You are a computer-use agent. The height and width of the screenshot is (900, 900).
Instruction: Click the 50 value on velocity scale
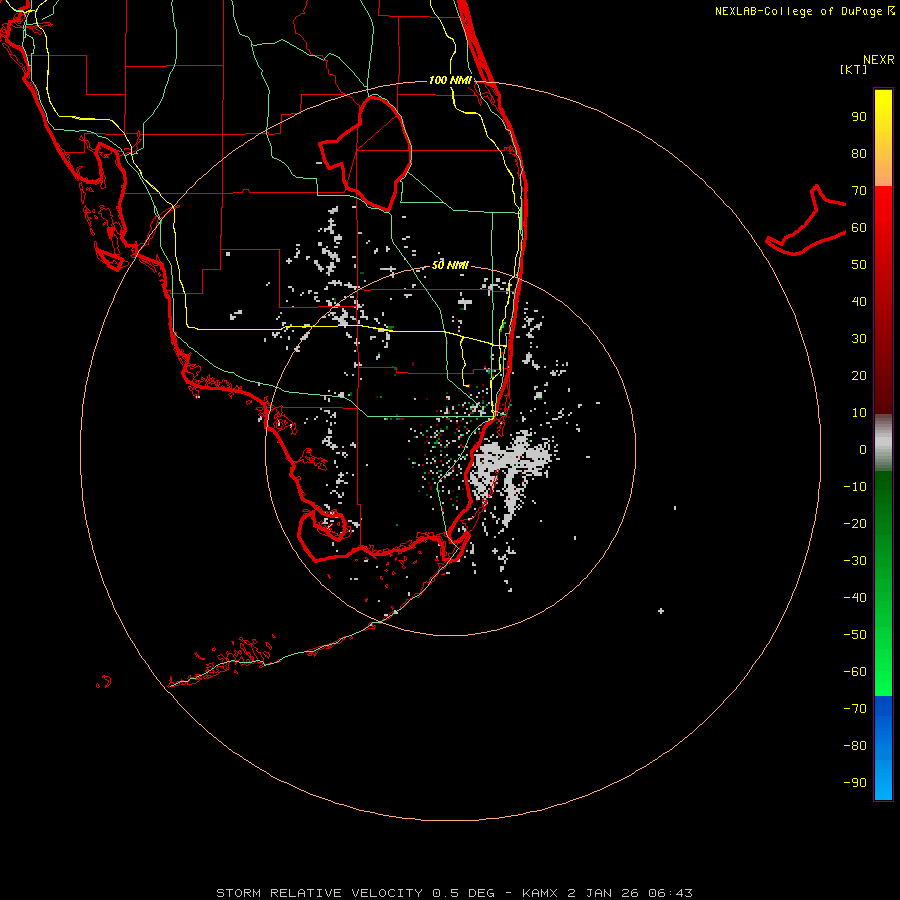click(x=859, y=265)
